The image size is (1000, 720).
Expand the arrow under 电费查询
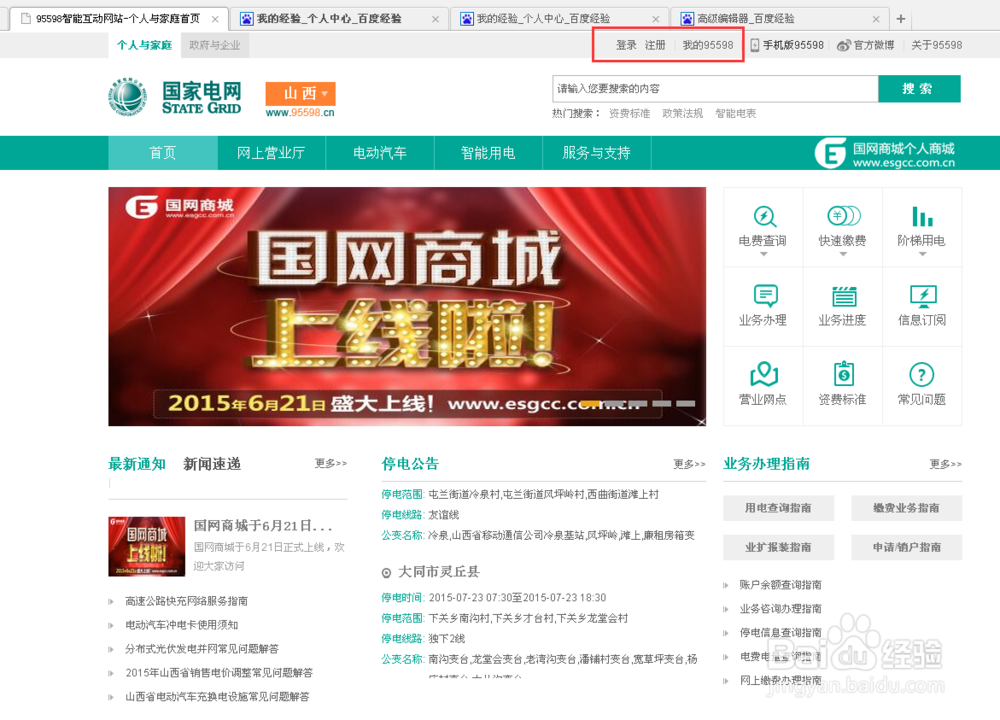pyautogui.click(x=763, y=254)
